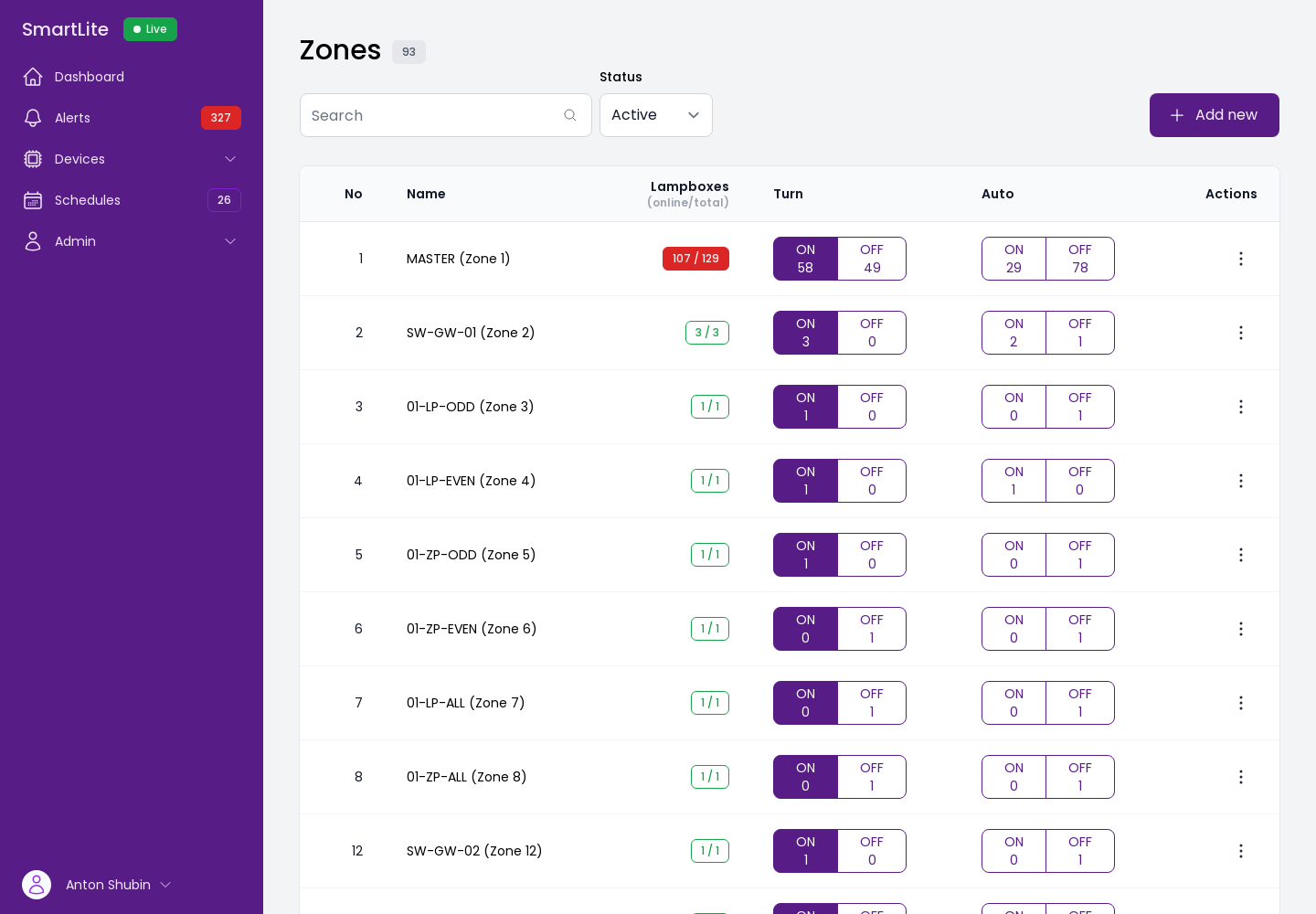Screen dimensions: 1316x914
Task: Click the Admin person icon
Action: [33, 241]
